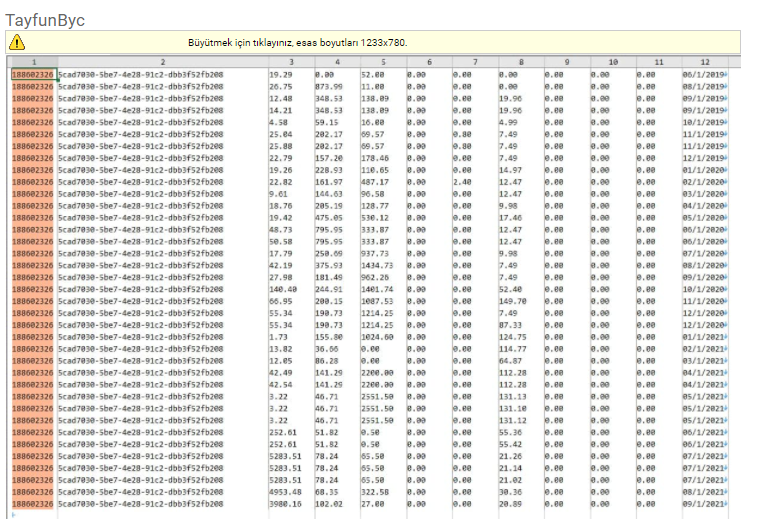Click cell with value 102.02

329,504
